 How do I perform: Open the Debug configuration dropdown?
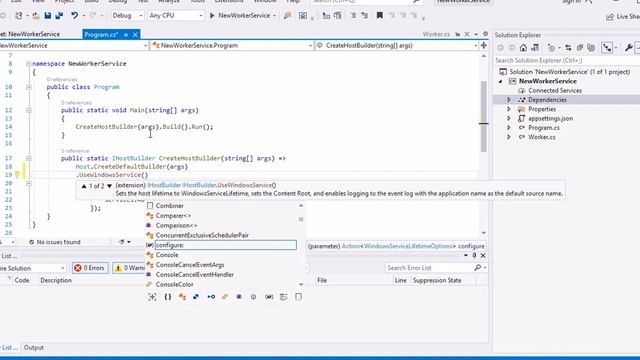[127, 16]
